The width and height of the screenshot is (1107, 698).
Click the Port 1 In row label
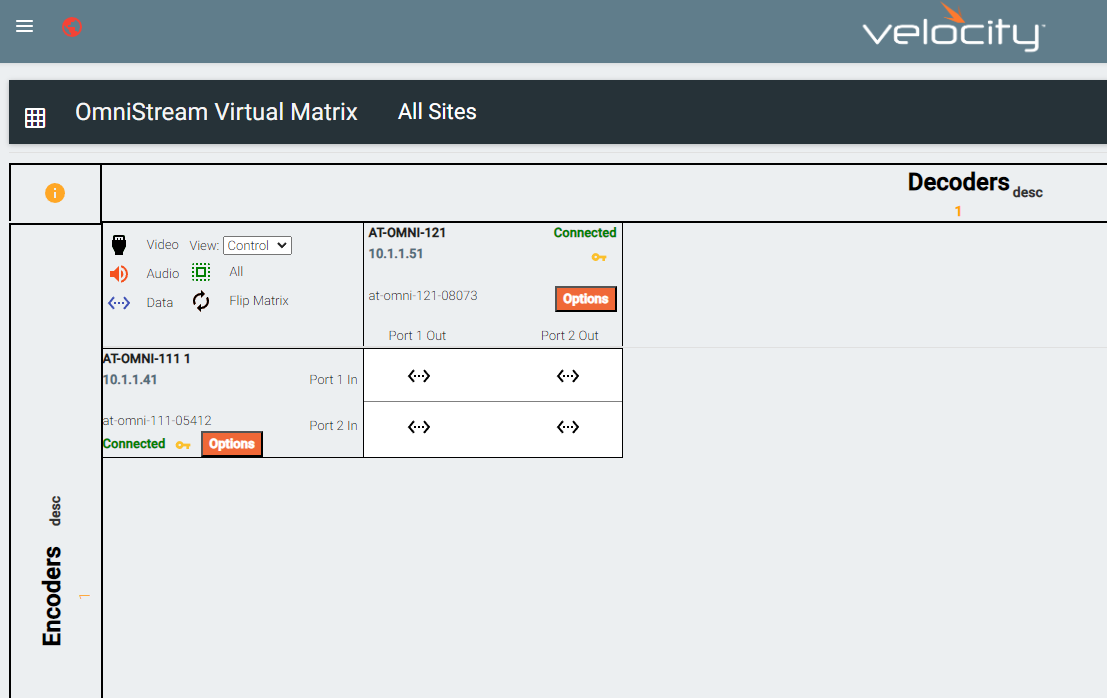pos(333,379)
